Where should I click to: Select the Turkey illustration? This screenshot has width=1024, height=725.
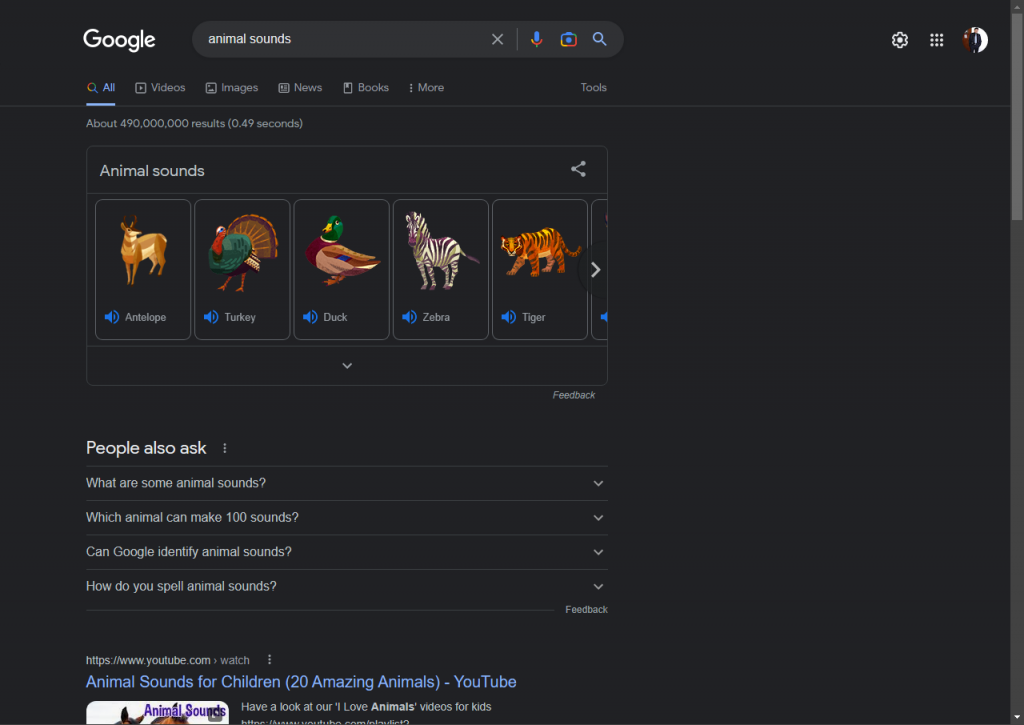[242, 252]
